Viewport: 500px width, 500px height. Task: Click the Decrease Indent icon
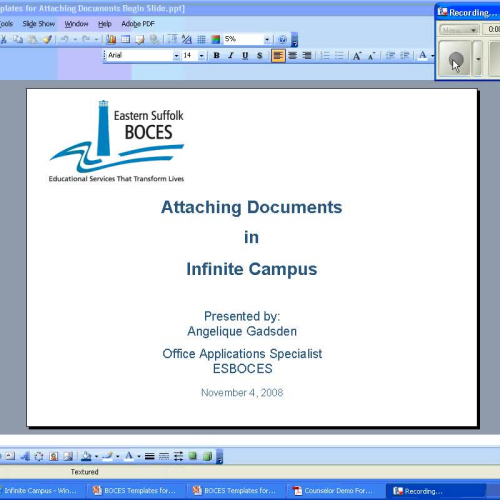390,55
